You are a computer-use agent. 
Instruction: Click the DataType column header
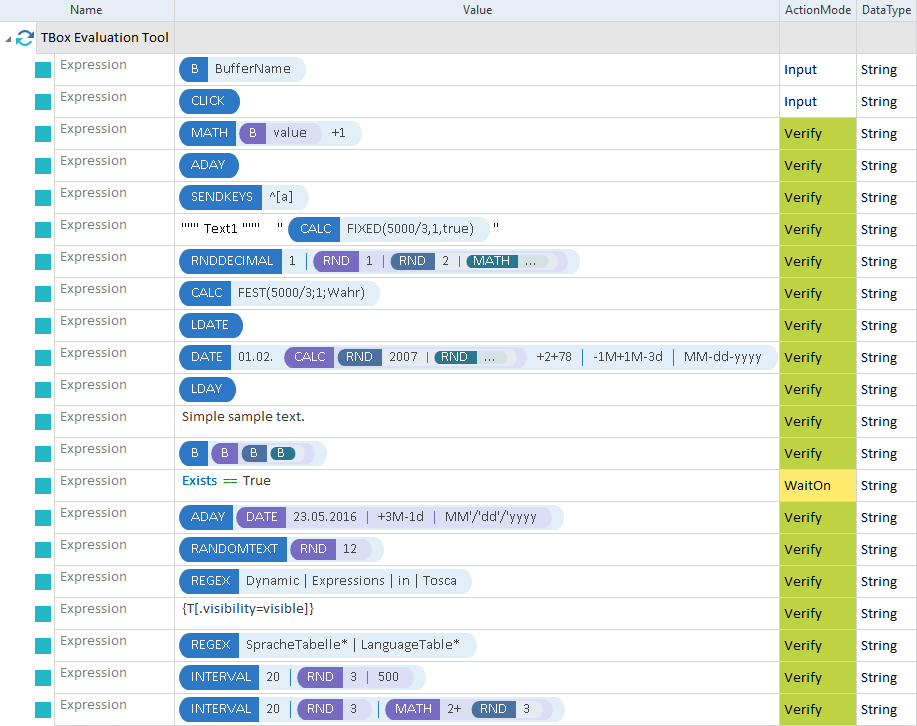pos(886,10)
